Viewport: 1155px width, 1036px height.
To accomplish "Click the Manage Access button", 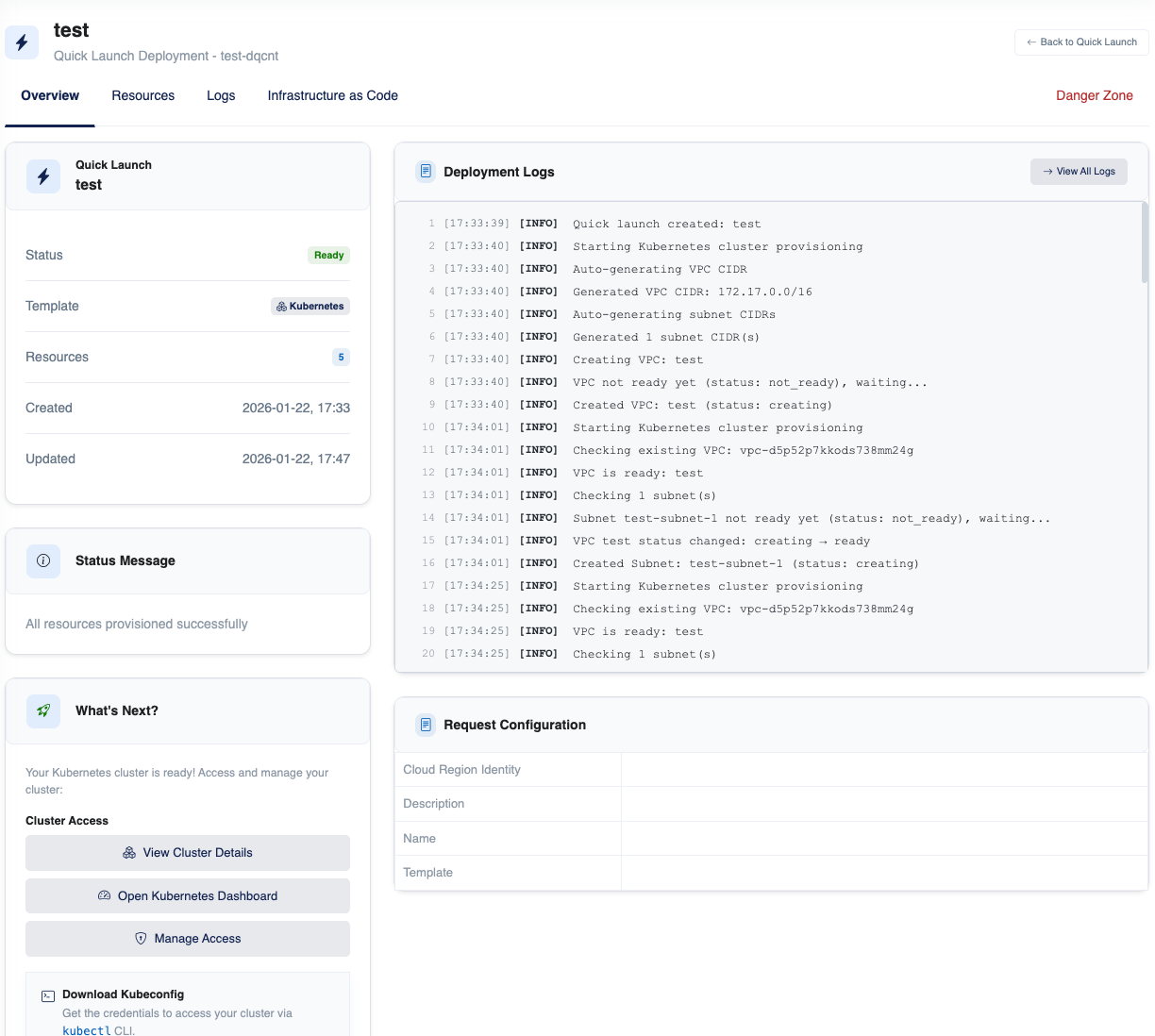I will 188,939.
